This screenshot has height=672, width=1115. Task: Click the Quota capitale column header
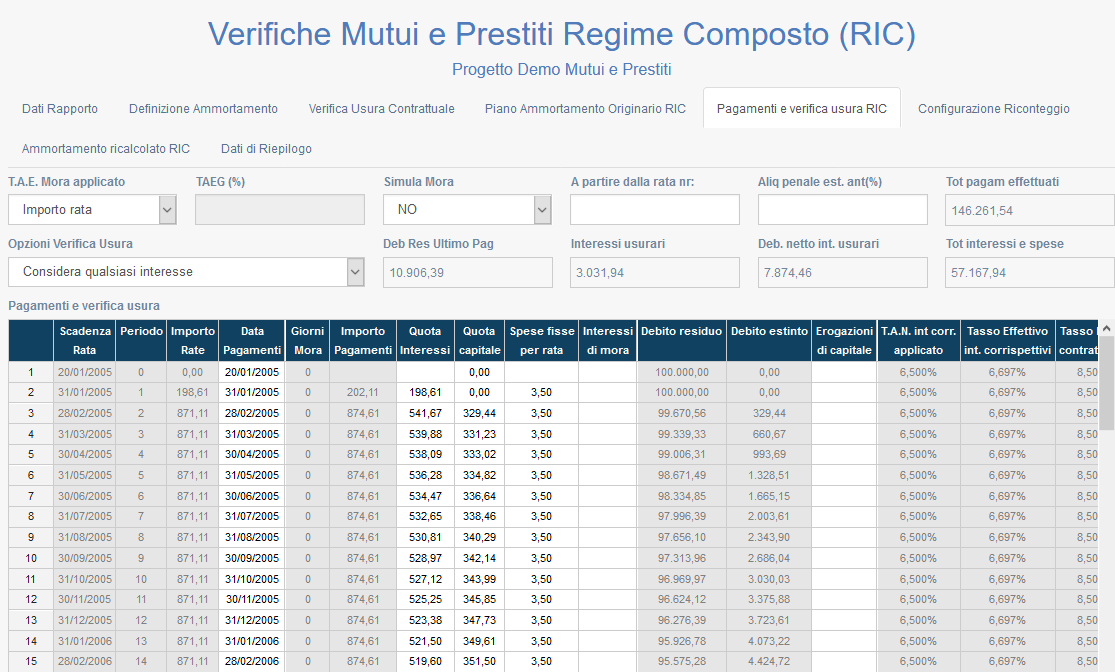coord(479,341)
